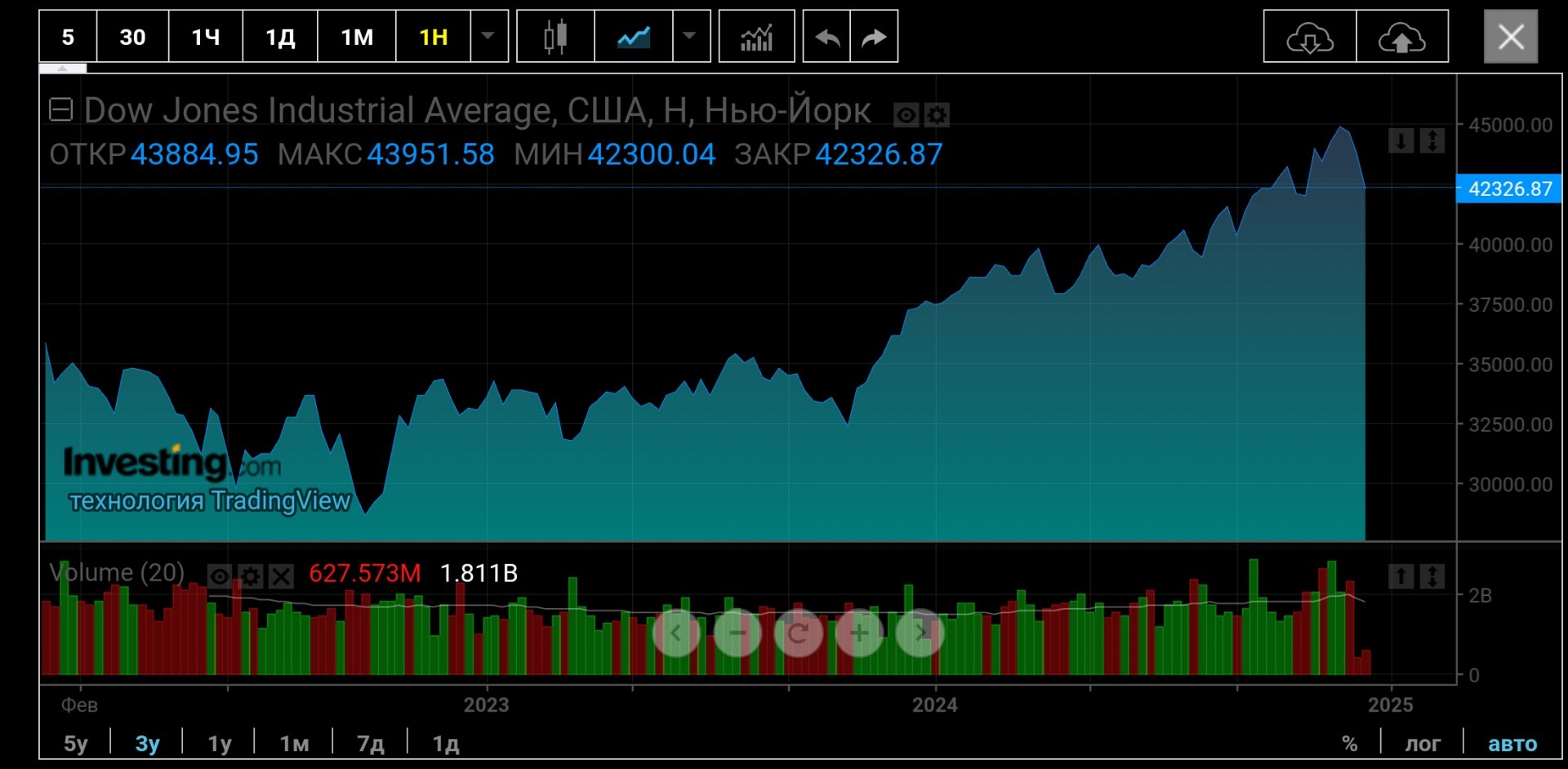The height and width of the screenshot is (769, 1568).
Task: Set range to 3у
Action: pyautogui.click(x=148, y=744)
